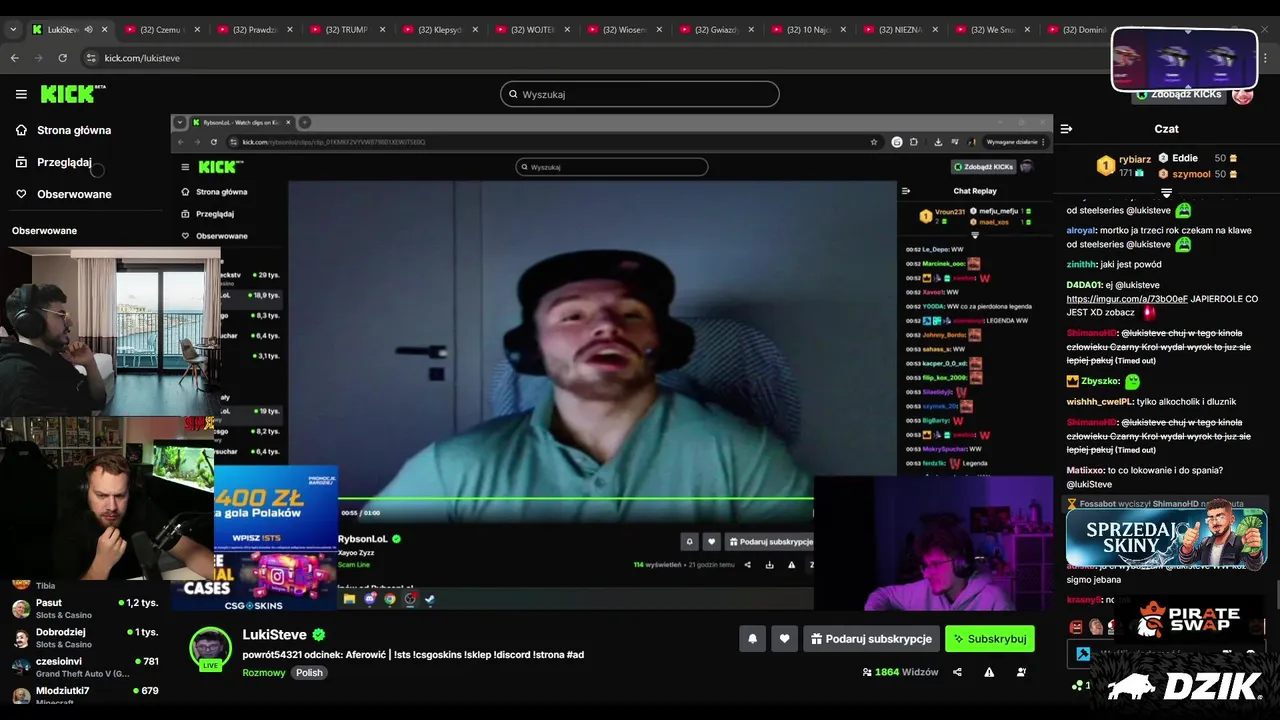Open the imgur.com link in chat
Viewport: 1280px width, 720px height.
[1127, 299]
